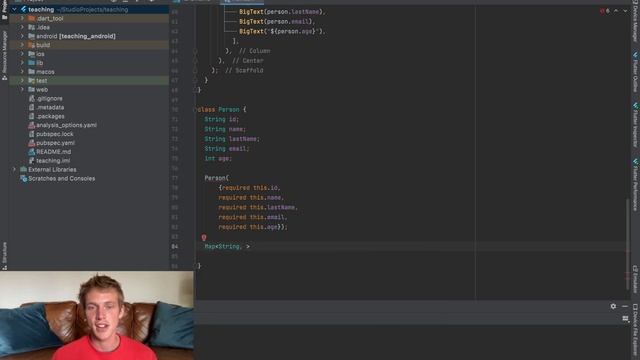
Task: Click the Scratches and Consoles icon
Action: pos(23,178)
